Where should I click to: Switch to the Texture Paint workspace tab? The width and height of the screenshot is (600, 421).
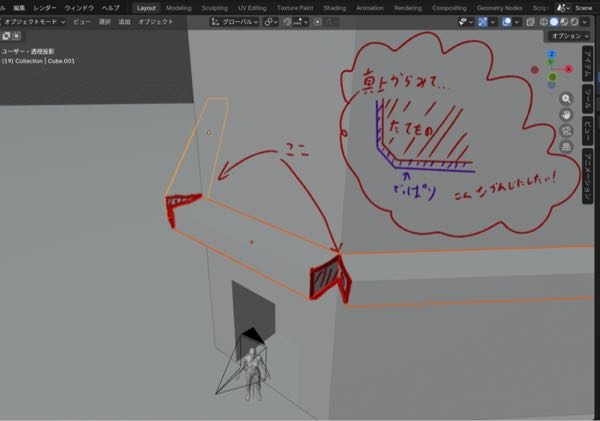295,8
